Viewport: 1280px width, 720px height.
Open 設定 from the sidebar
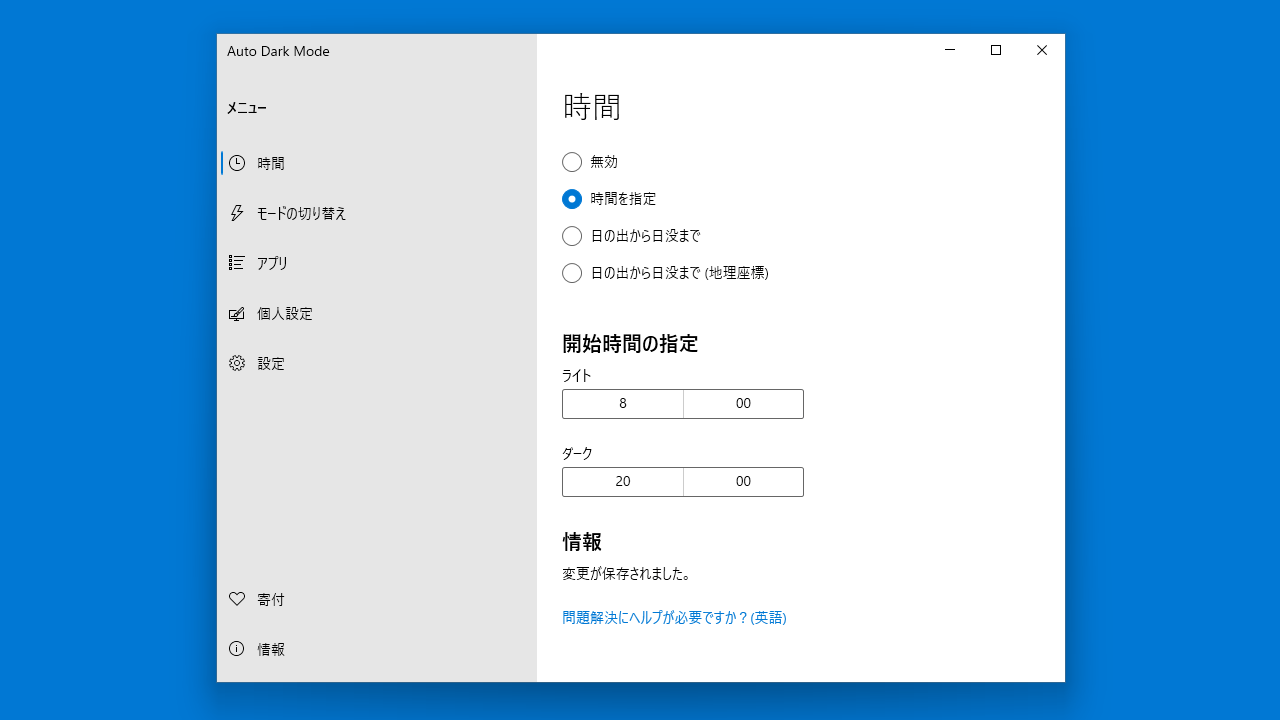click(x=377, y=363)
